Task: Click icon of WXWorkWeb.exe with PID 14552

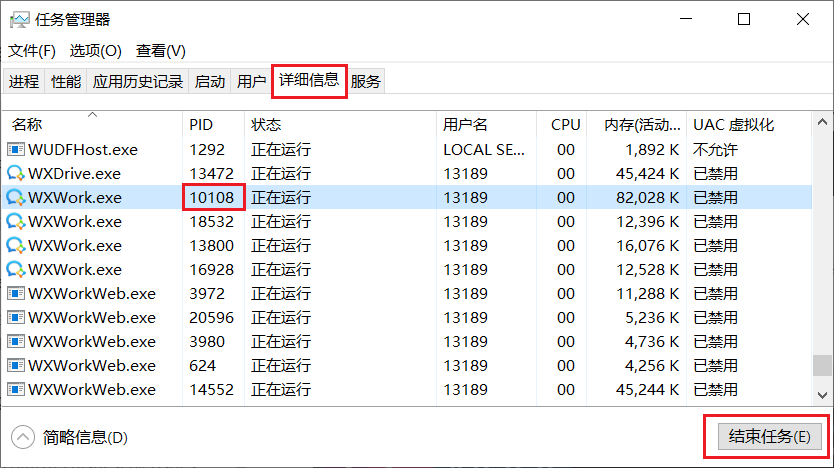Action: click(x=16, y=389)
